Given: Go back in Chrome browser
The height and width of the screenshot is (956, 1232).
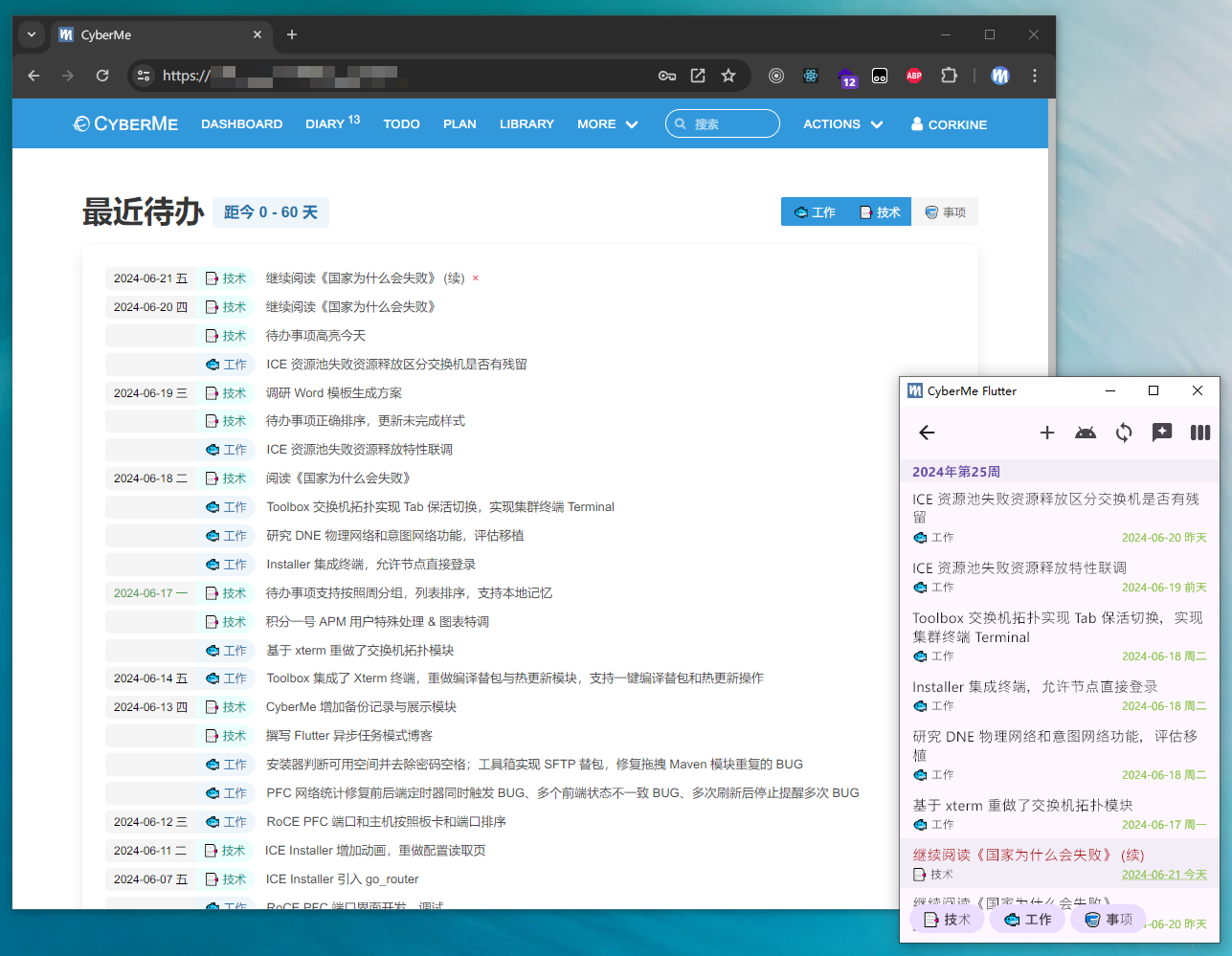Looking at the screenshot, I should [34, 76].
